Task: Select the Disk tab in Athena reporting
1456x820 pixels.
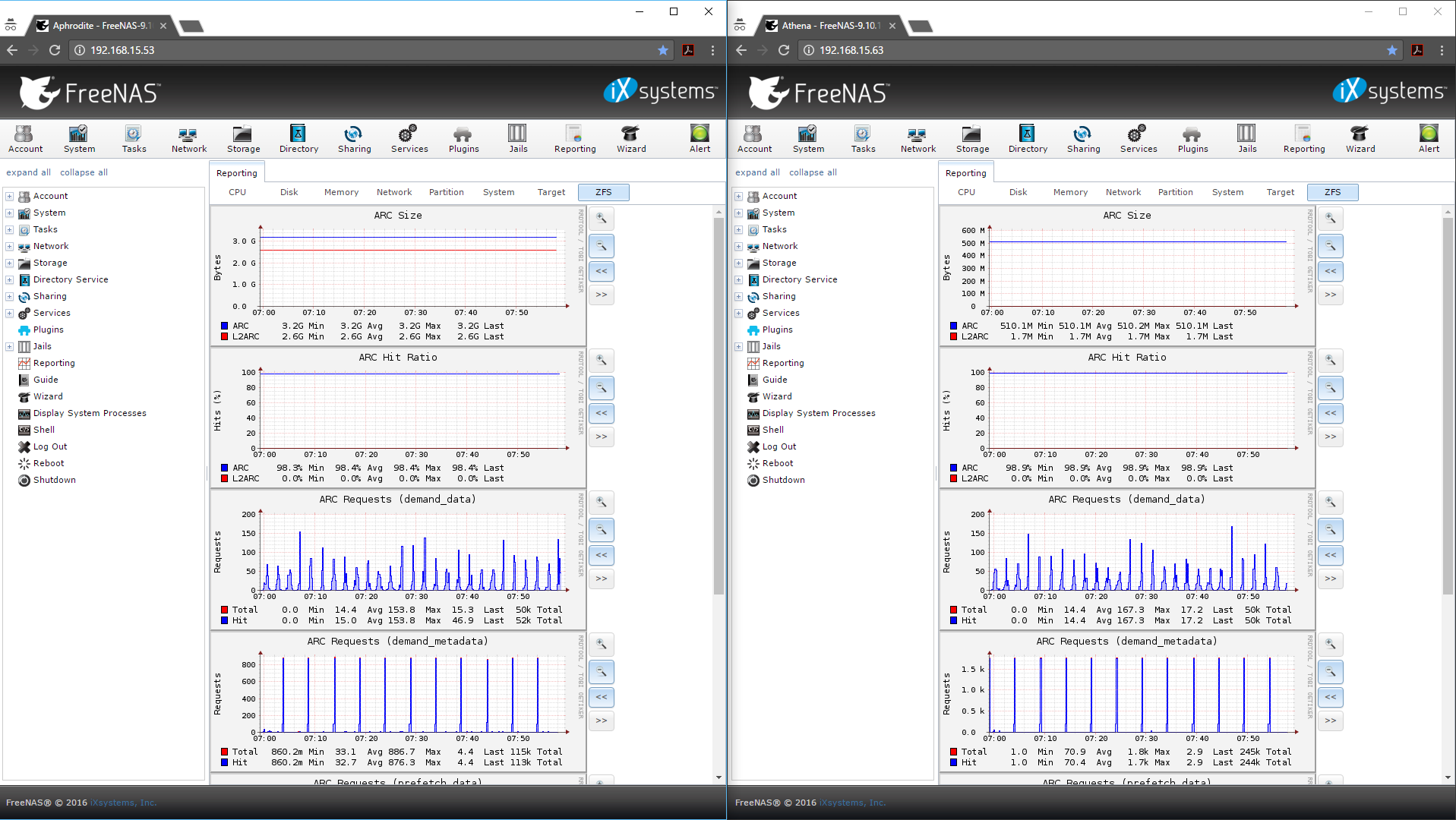Action: (1018, 192)
